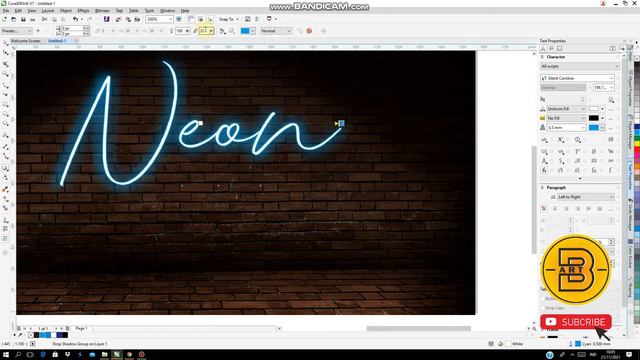640x360 pixels.
Task: Select the Ellipse tool in toolbox
Action: pos(5,115)
